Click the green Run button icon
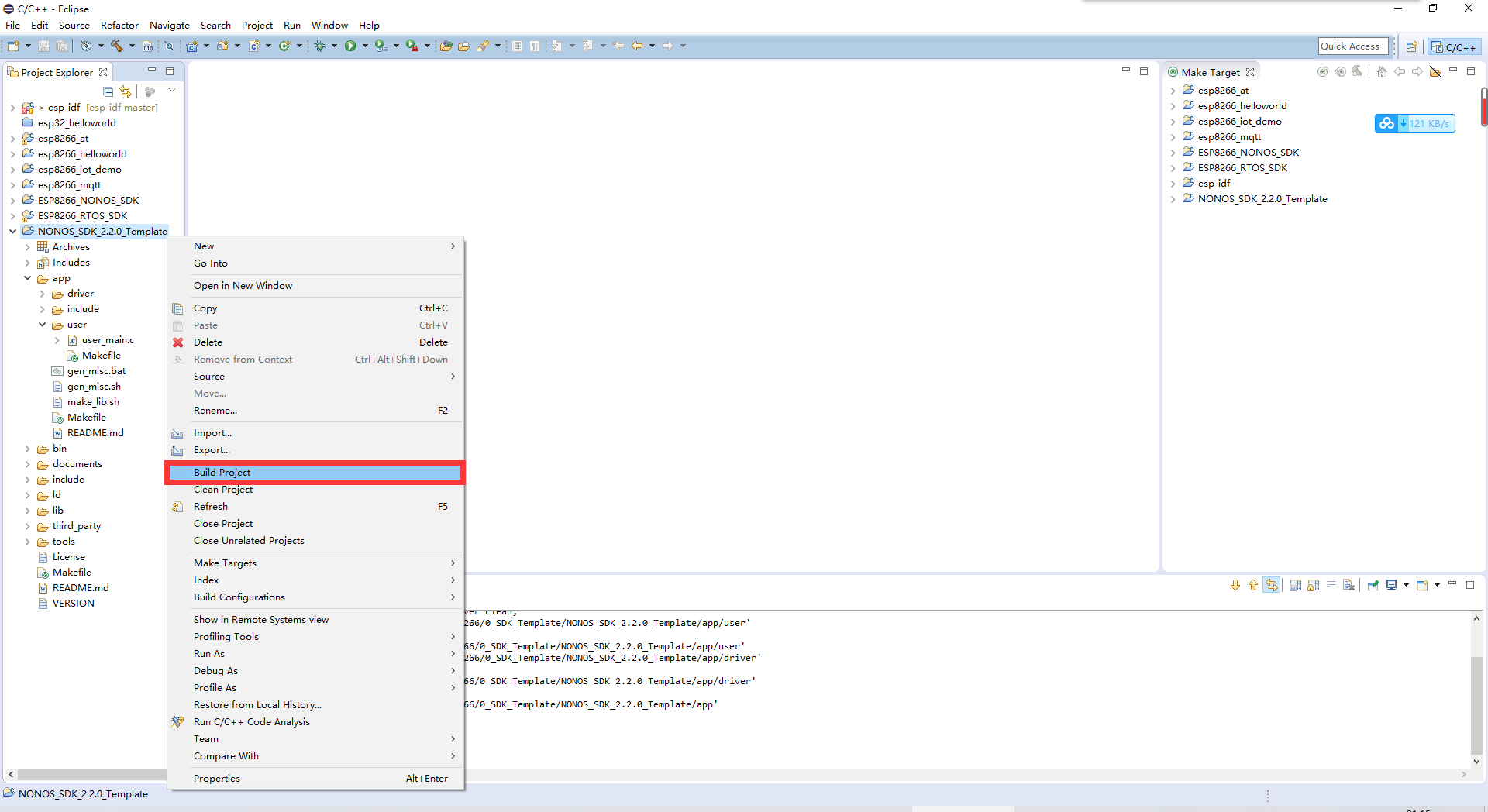1488x812 pixels. click(350, 46)
